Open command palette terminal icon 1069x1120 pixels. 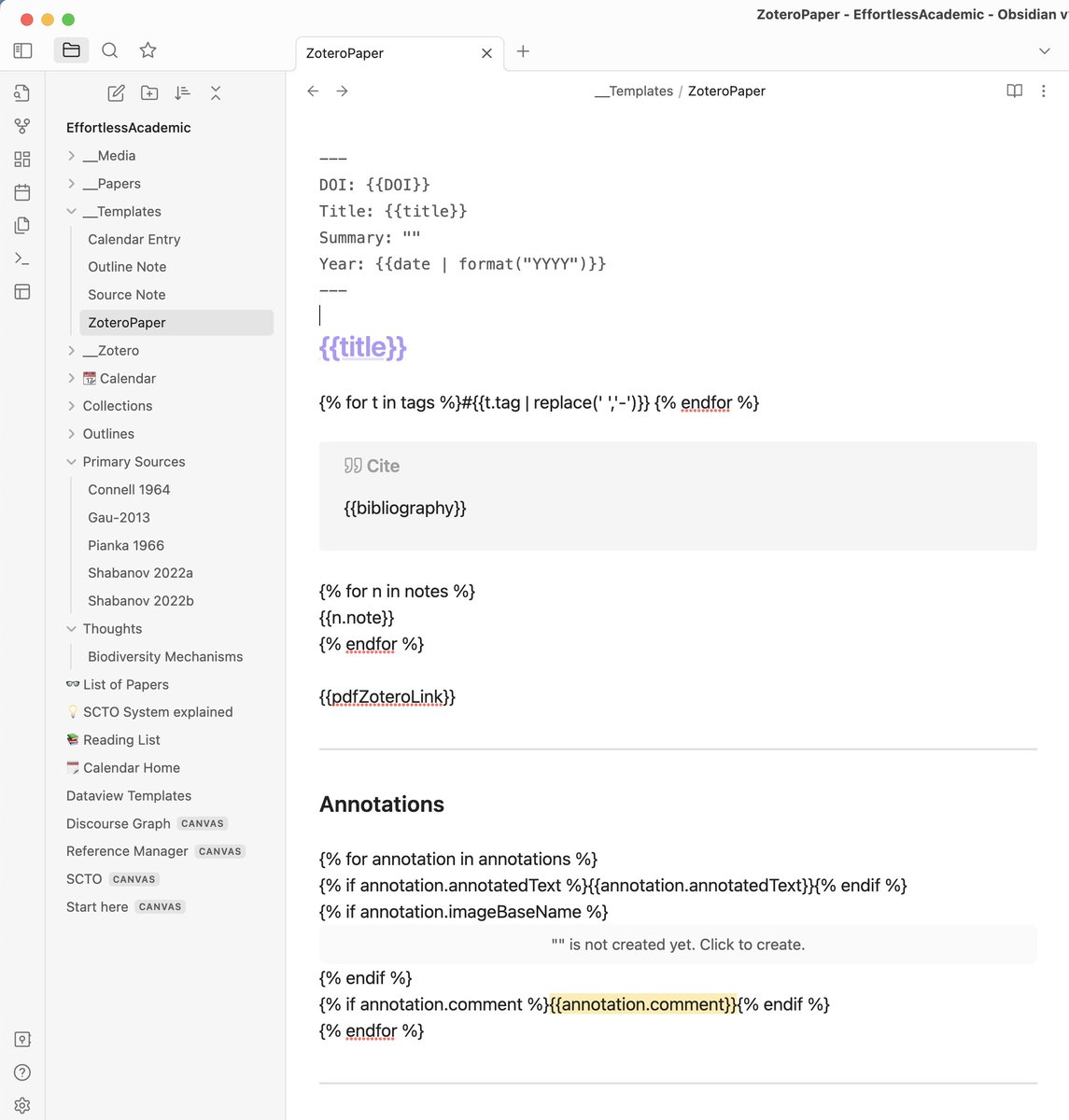22,259
